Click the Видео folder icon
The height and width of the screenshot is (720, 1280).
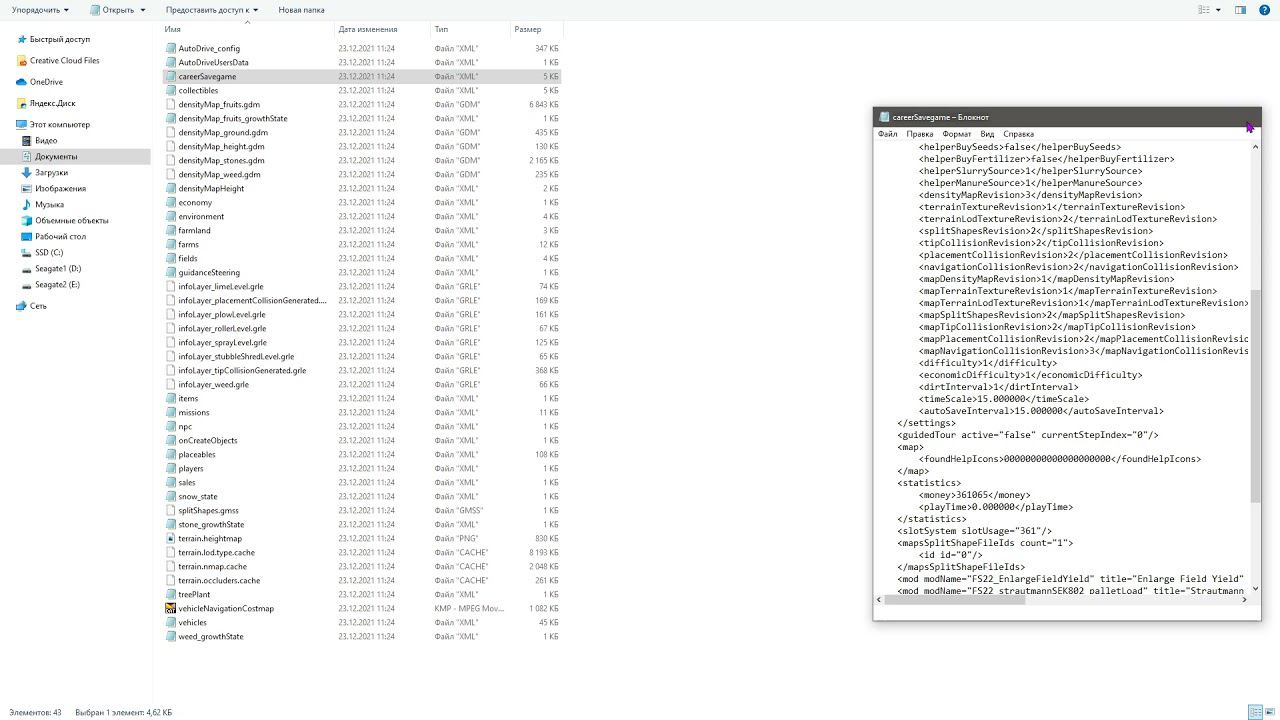(27, 140)
